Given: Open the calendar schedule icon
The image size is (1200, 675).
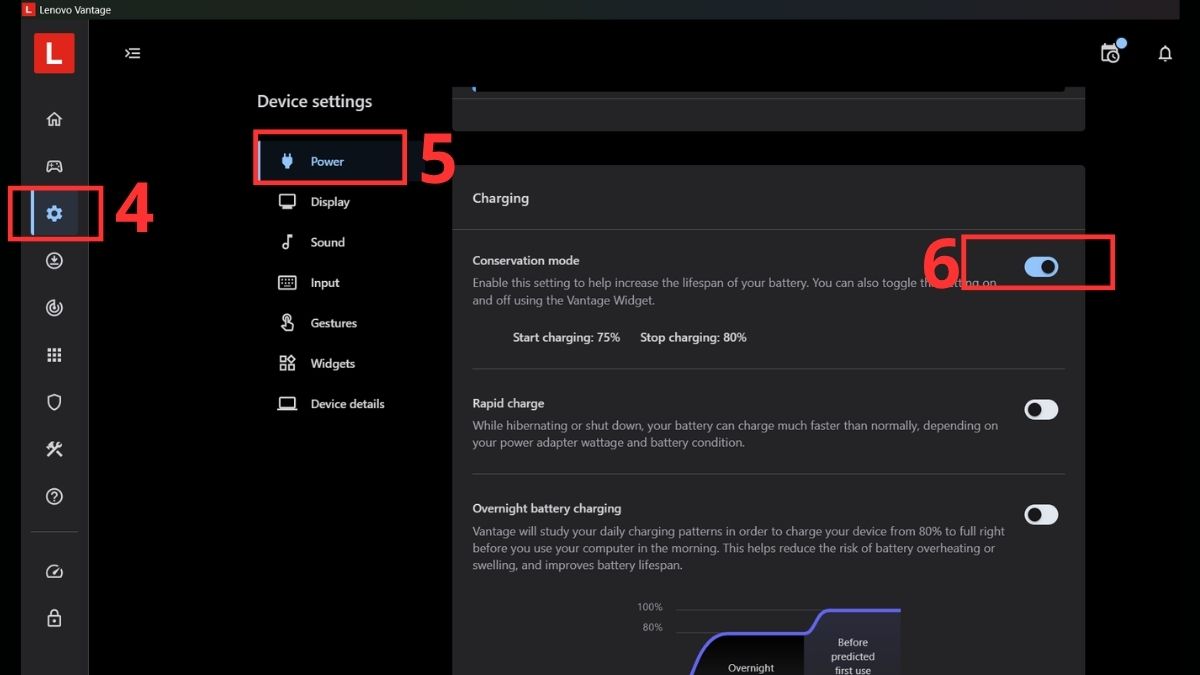Looking at the screenshot, I should [1111, 53].
